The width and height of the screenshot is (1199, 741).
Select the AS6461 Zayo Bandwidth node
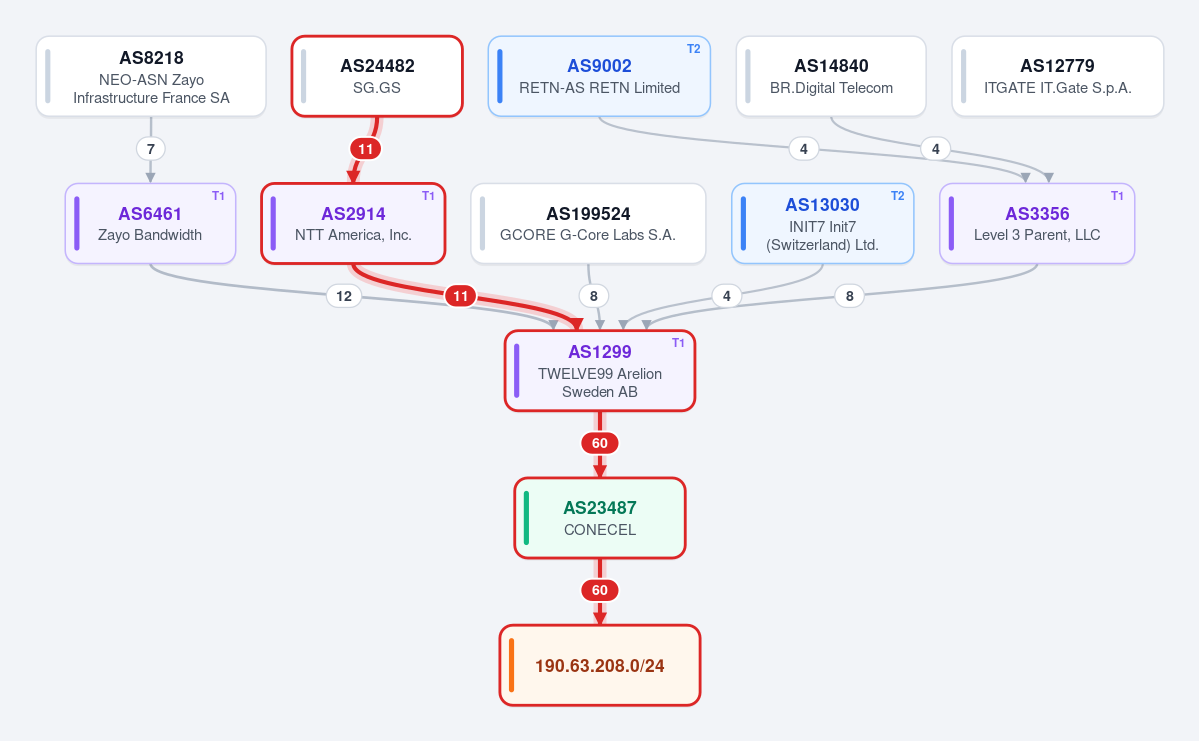tap(151, 223)
